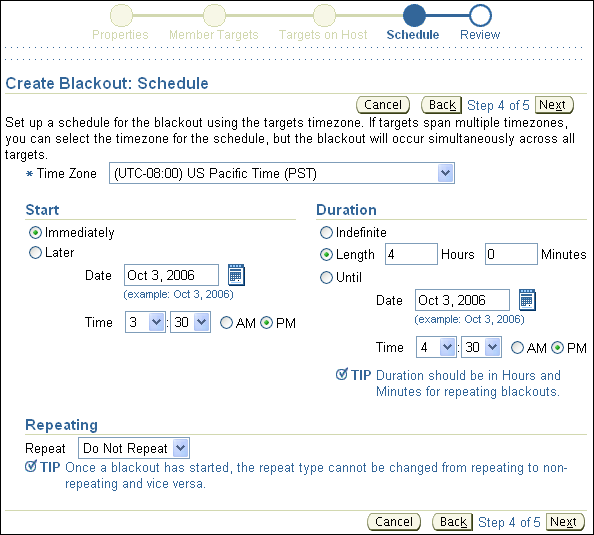Click the bottom Cancel button
The height and width of the screenshot is (535, 594).
pos(394,522)
